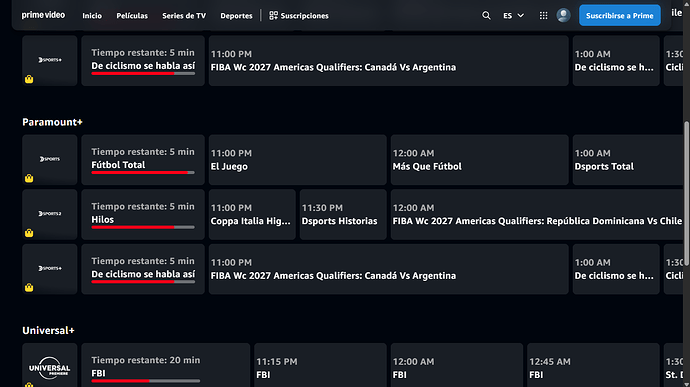This screenshot has height=387, width=690.
Task: Select DSports2 channel logo in Paramount+ section
Action: coord(50,214)
